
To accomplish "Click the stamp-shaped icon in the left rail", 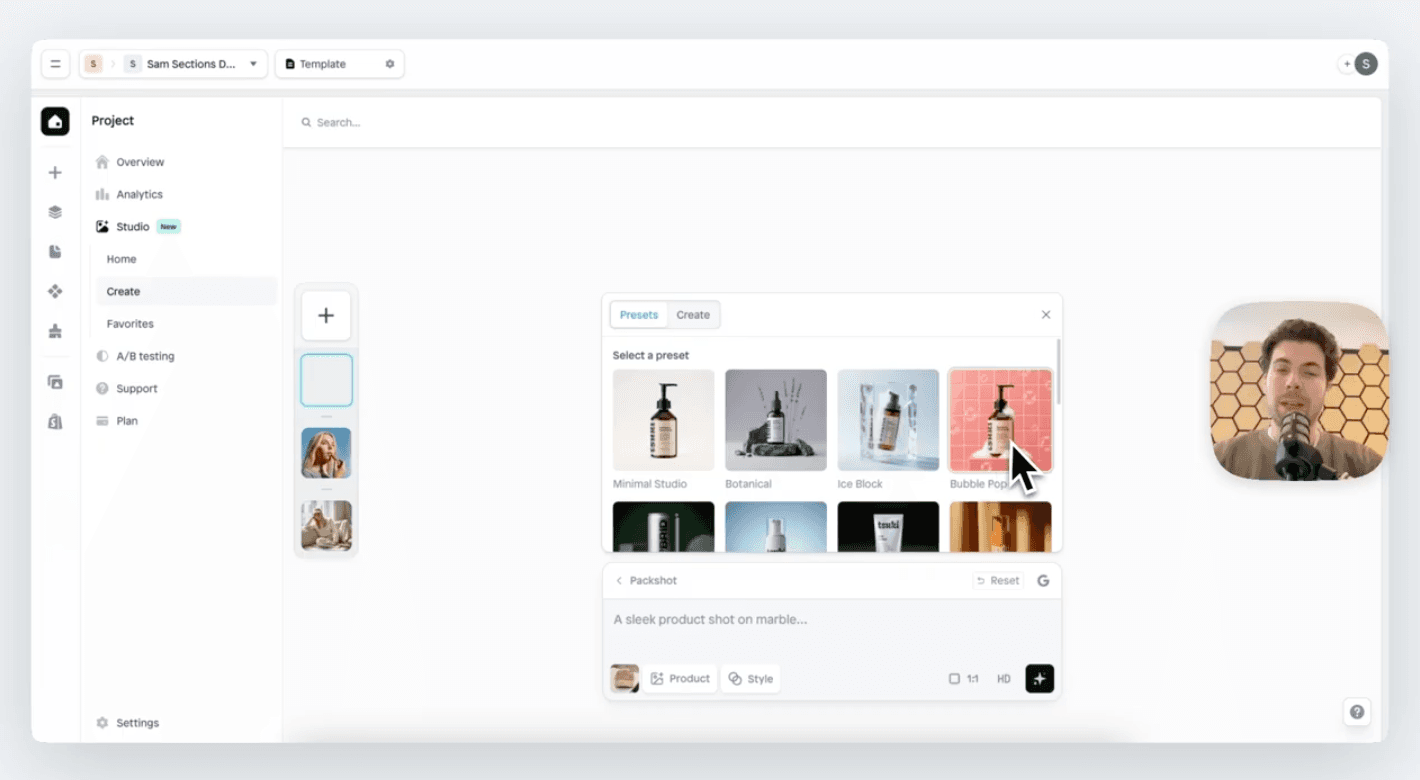I will click(x=55, y=331).
